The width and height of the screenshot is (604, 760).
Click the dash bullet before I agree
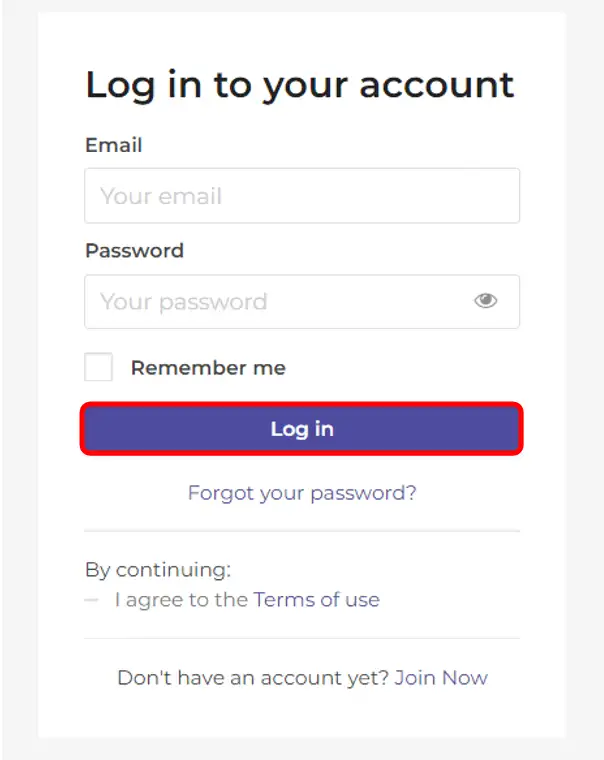coord(92,600)
